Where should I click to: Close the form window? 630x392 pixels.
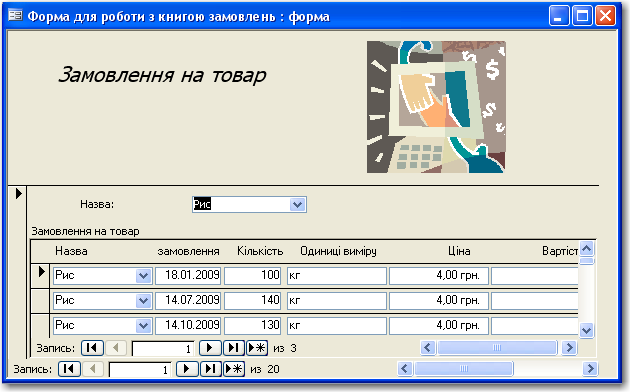click(x=605, y=16)
